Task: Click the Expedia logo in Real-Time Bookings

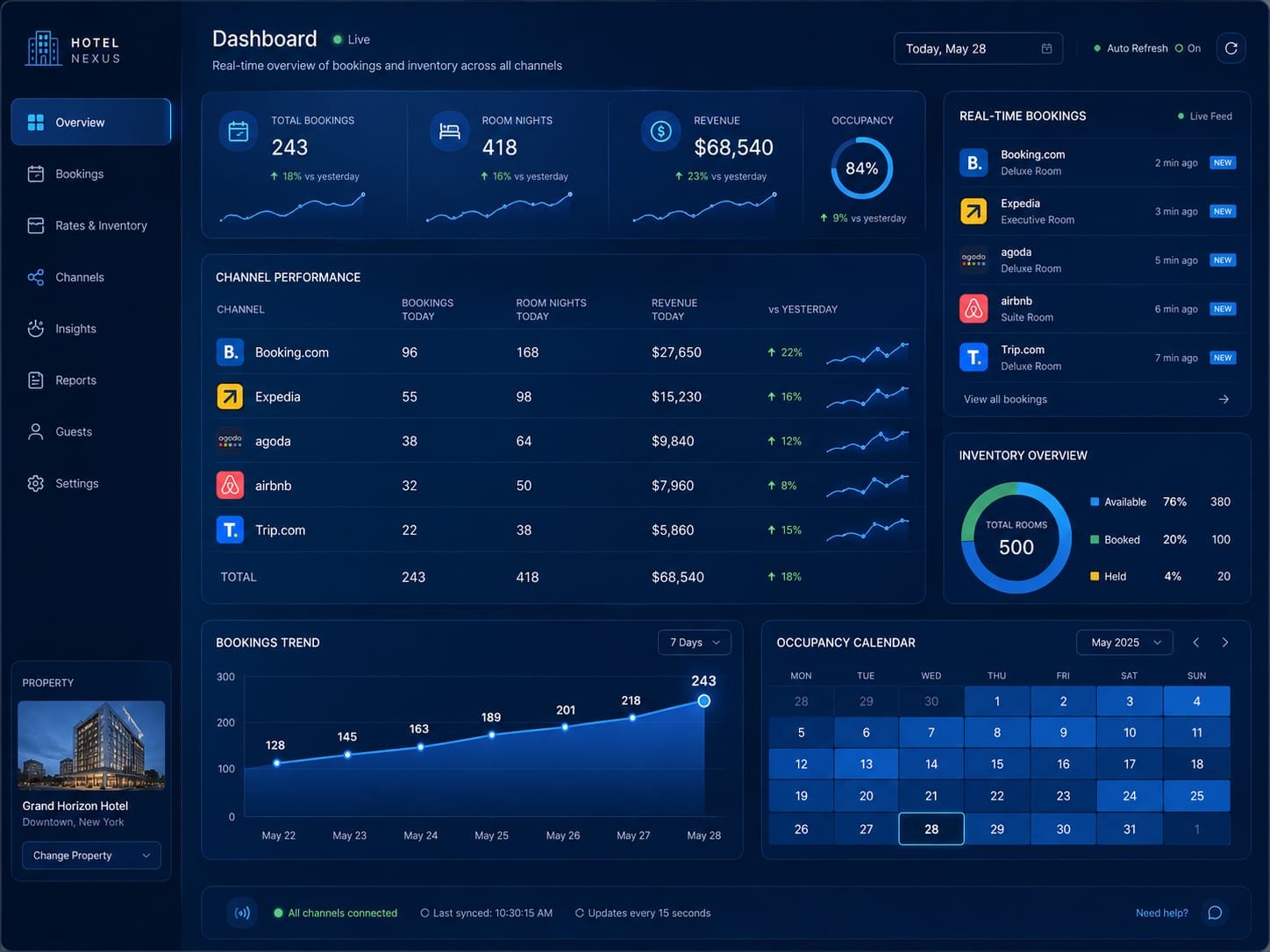Action: pyautogui.click(x=974, y=211)
